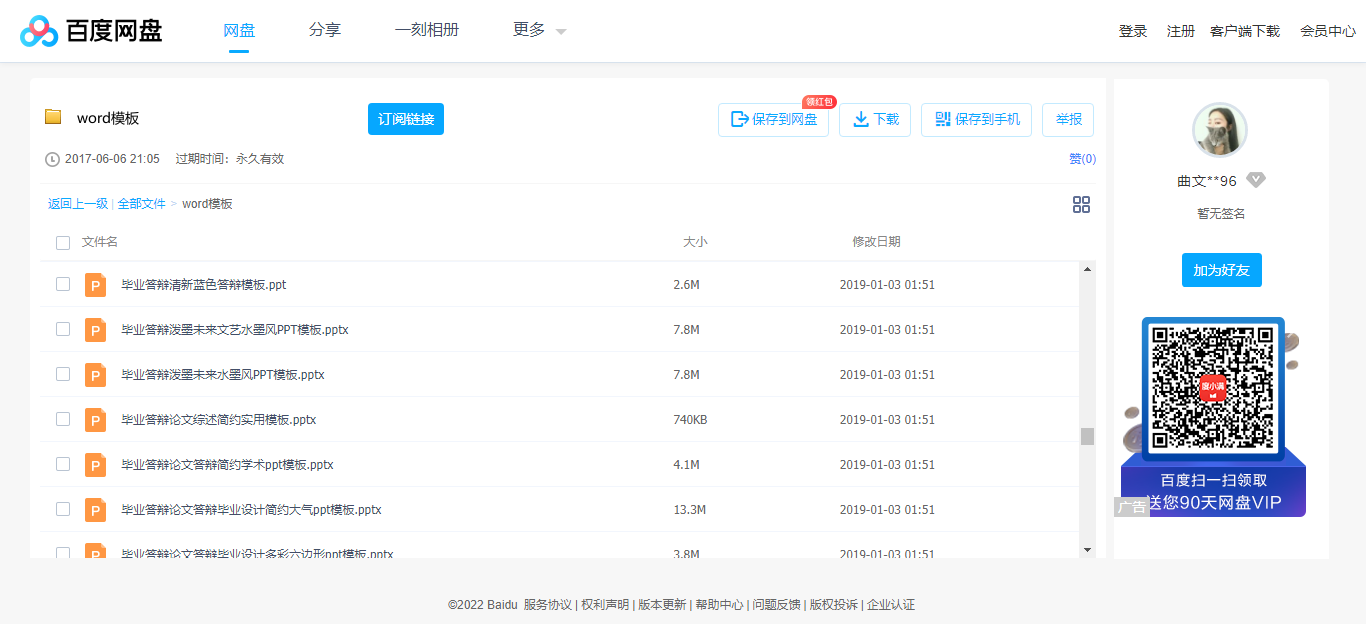Click the 订阅链接 subscribe button

click(x=405, y=118)
